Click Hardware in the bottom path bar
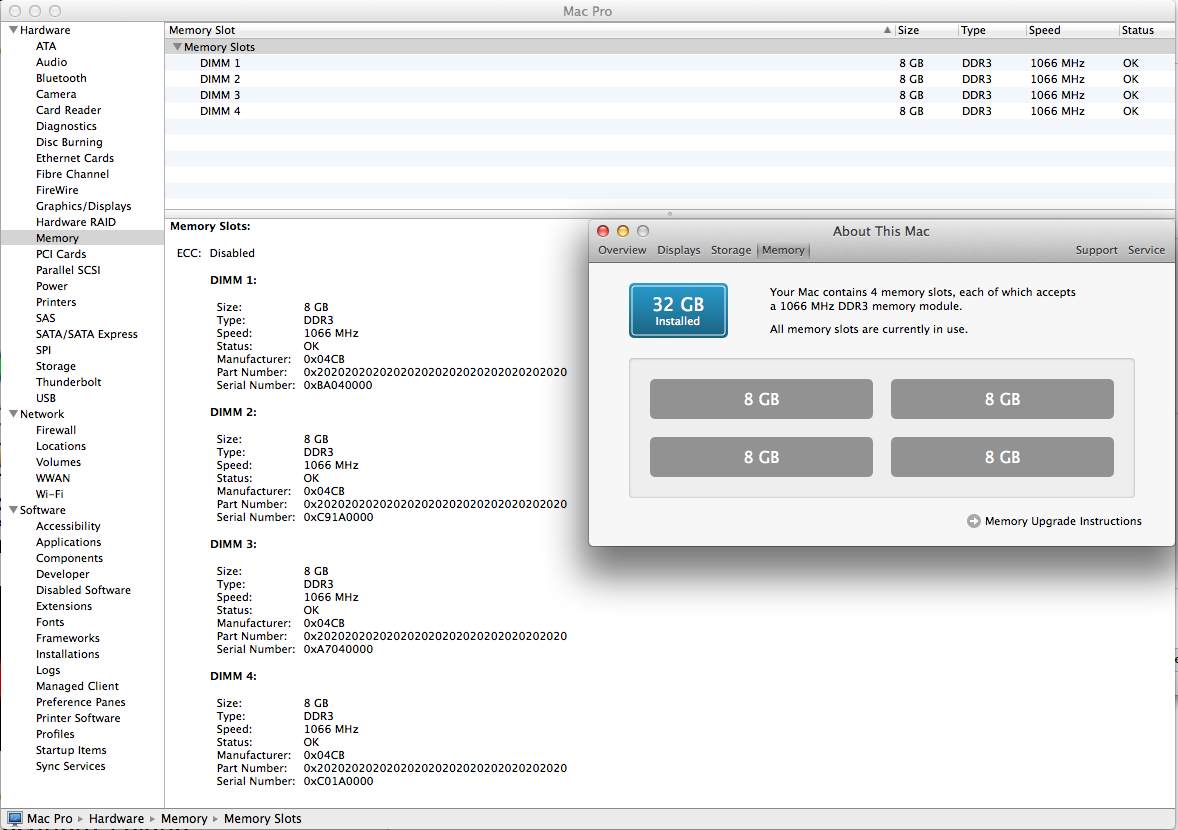Viewport: 1178px width, 830px height. point(116,819)
